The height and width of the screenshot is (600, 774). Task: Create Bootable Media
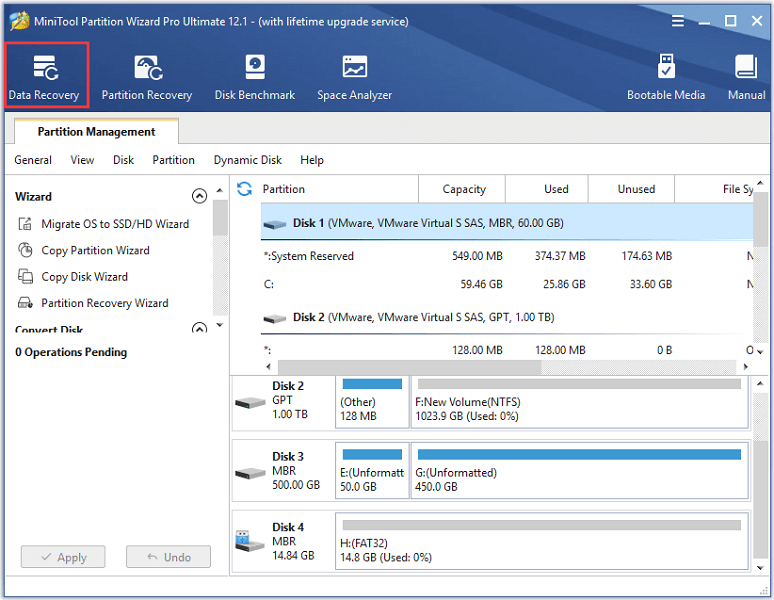[x=666, y=77]
